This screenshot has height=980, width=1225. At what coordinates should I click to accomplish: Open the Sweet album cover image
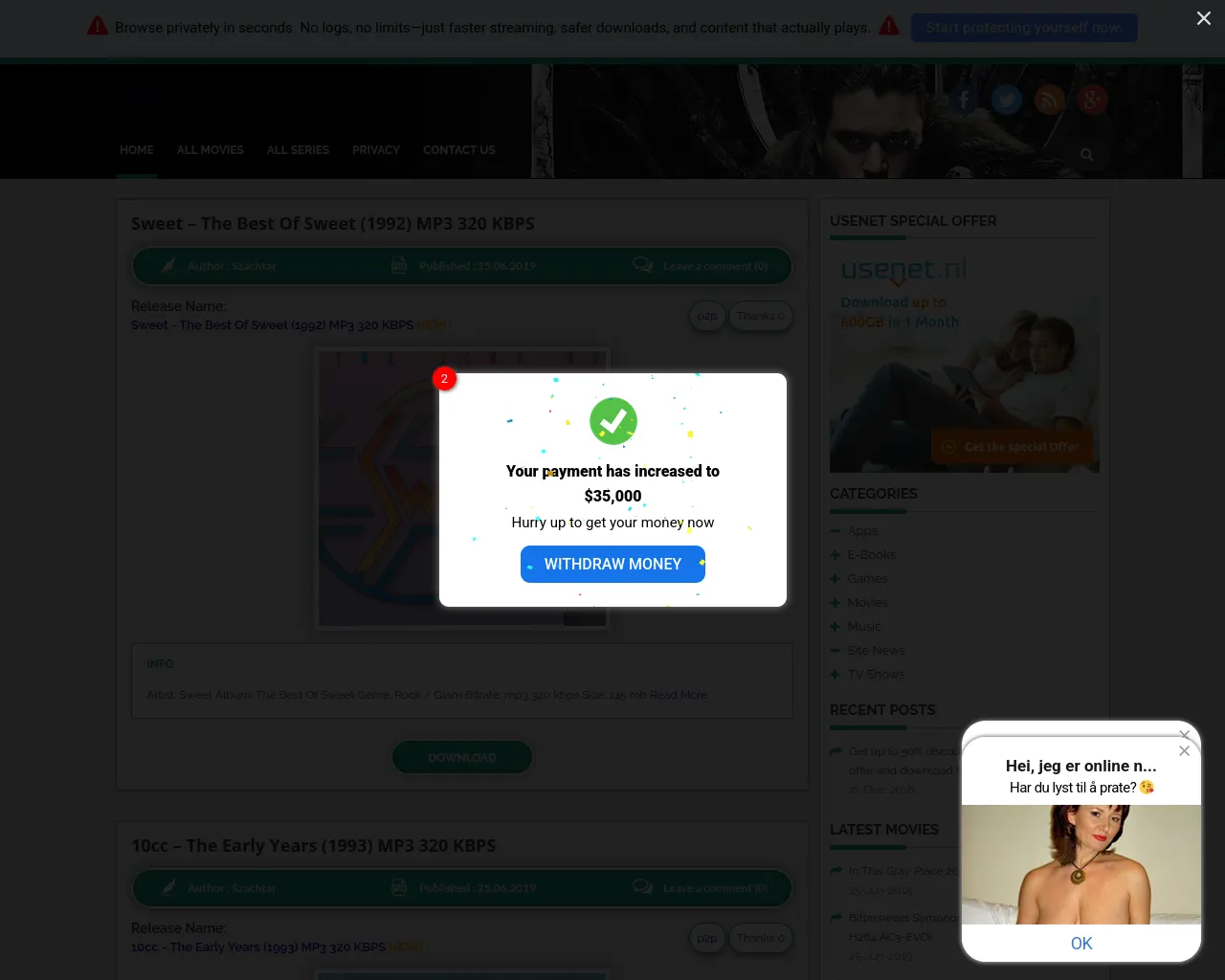pos(462,488)
